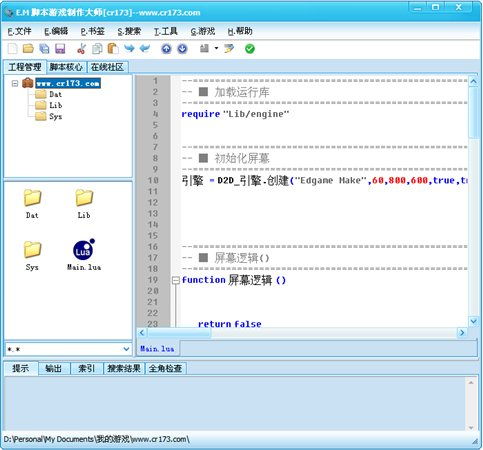The height and width of the screenshot is (450, 483).
Task: Click the gray build icon in toolbar
Action: pos(204,49)
